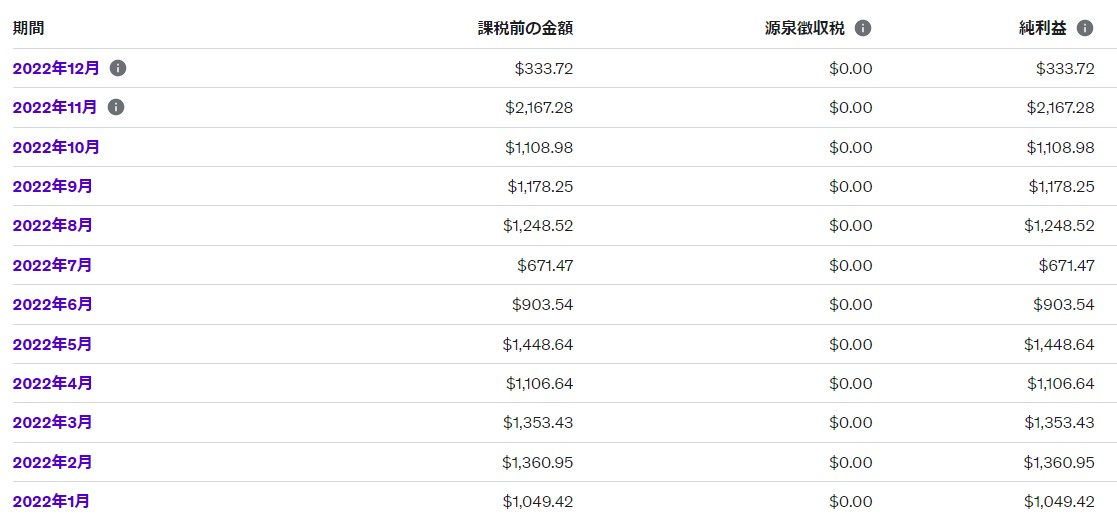The height and width of the screenshot is (518, 1117).
Task: View the 2022年3月 period details
Action: (x=52, y=422)
